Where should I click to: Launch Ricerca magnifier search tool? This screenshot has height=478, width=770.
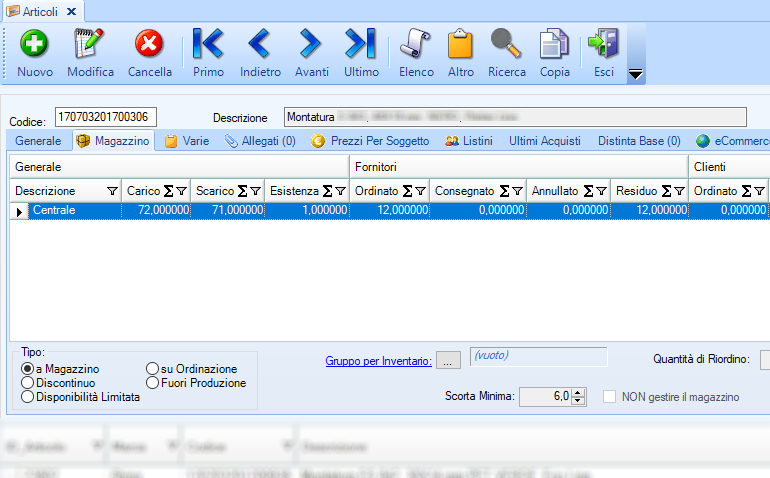506,45
